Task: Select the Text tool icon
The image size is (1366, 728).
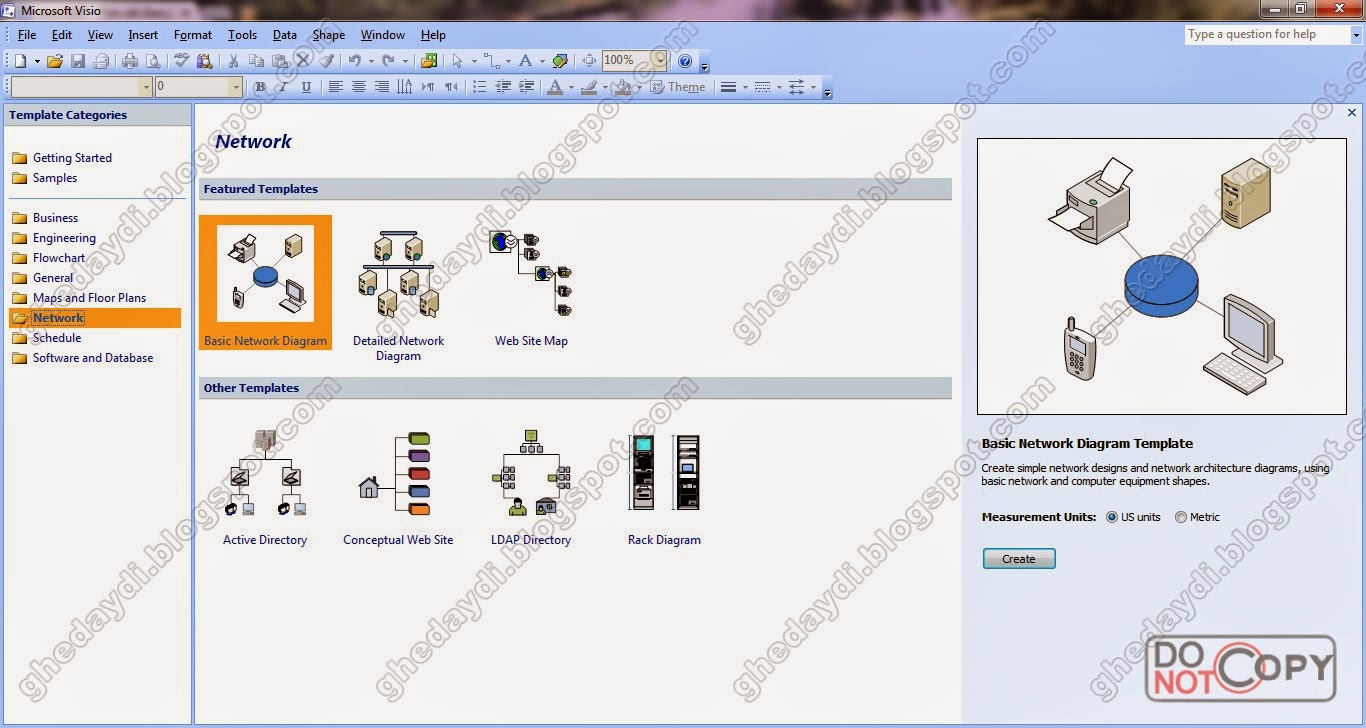Action: pyautogui.click(x=527, y=60)
